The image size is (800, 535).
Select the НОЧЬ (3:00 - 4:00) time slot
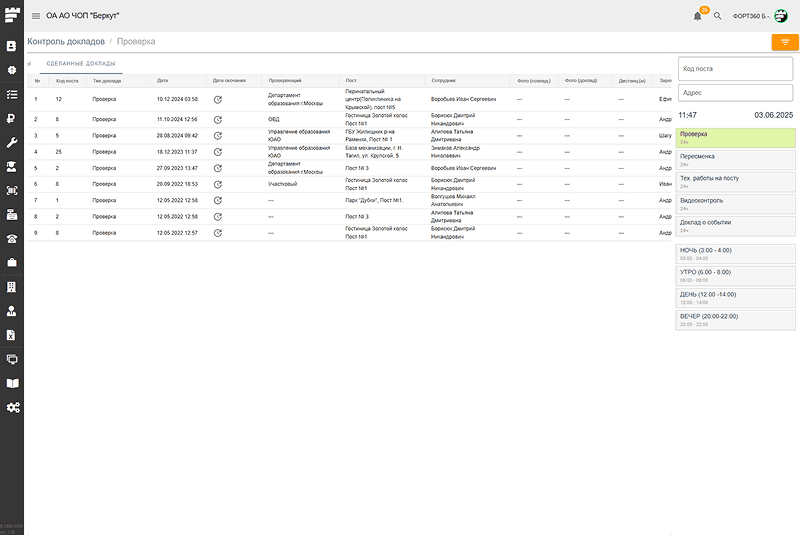click(x=736, y=253)
